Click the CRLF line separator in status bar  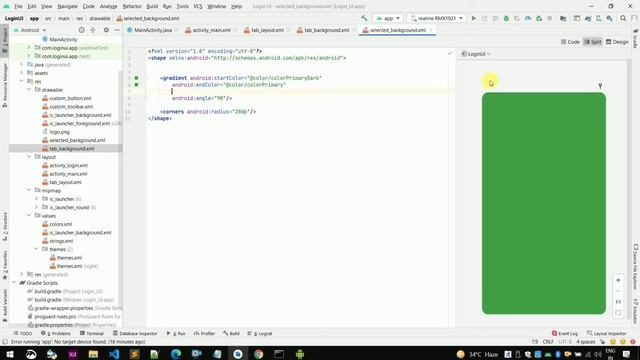[x=548, y=342]
